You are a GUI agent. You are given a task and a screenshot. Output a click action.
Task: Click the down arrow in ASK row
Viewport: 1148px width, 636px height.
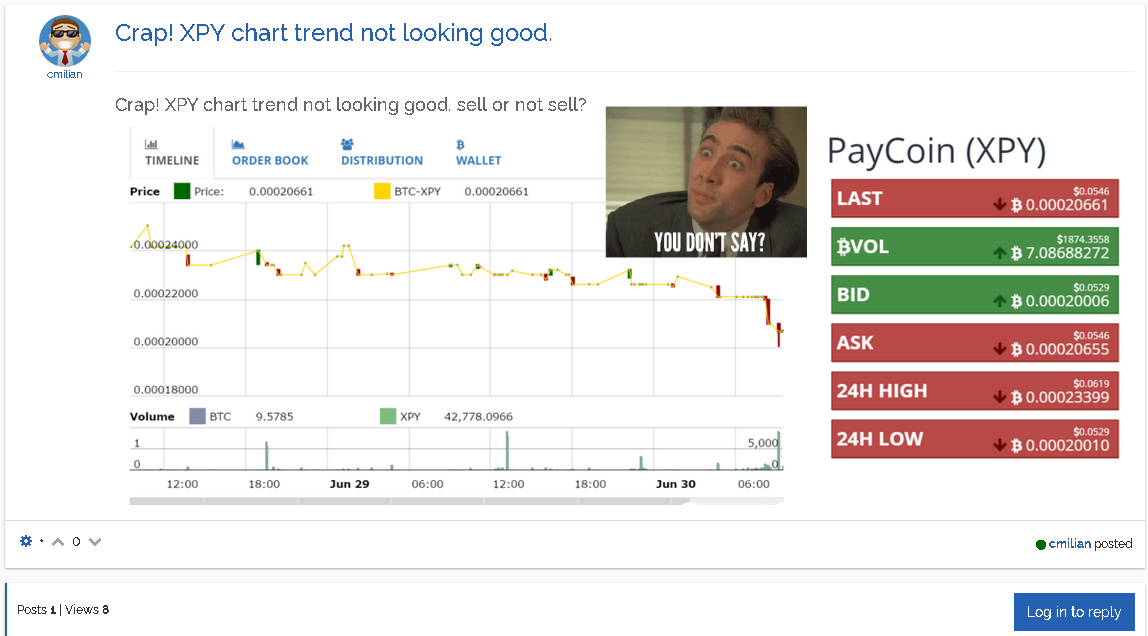[x=999, y=349]
